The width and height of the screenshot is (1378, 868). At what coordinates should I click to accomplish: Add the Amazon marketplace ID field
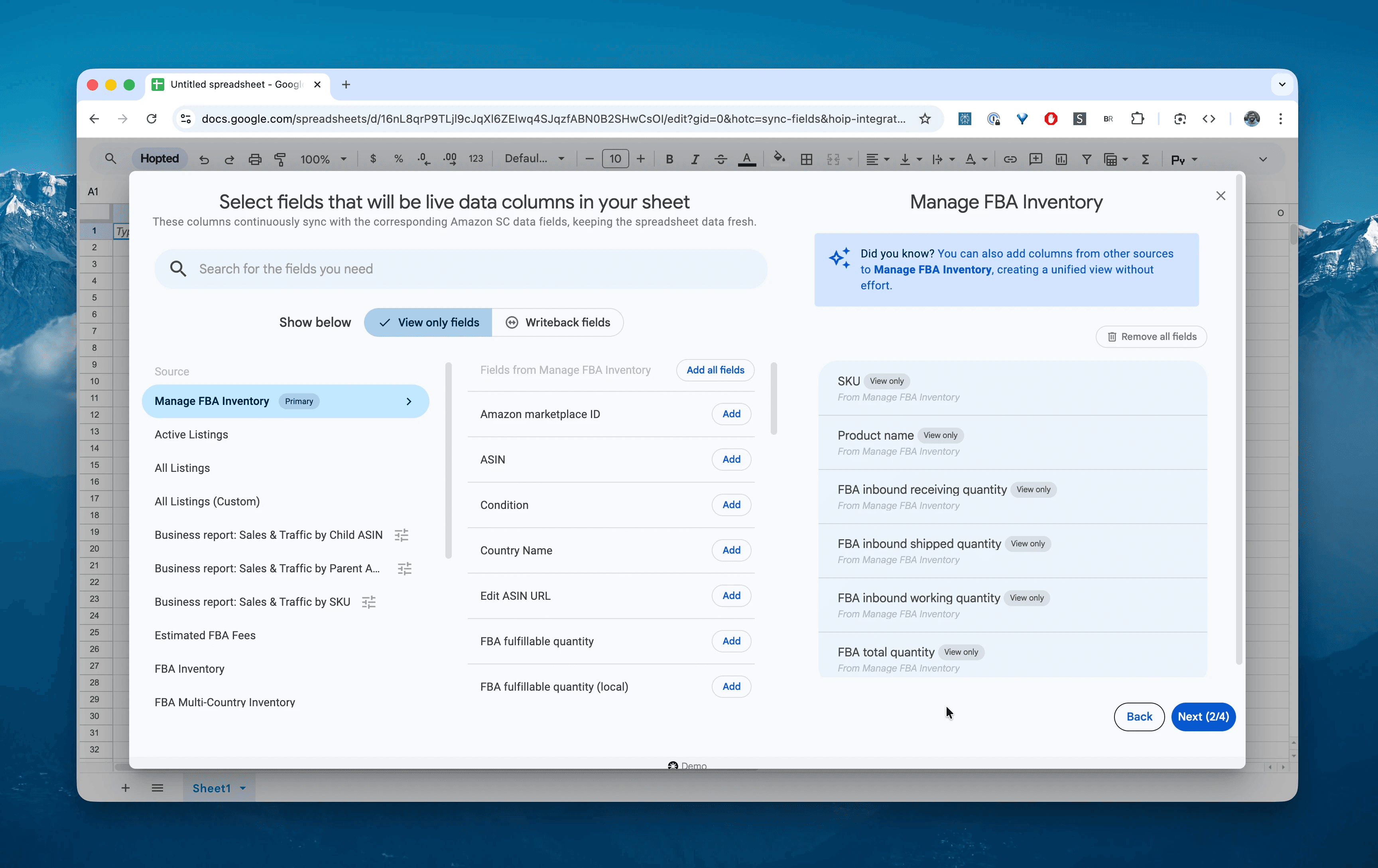[x=731, y=414]
